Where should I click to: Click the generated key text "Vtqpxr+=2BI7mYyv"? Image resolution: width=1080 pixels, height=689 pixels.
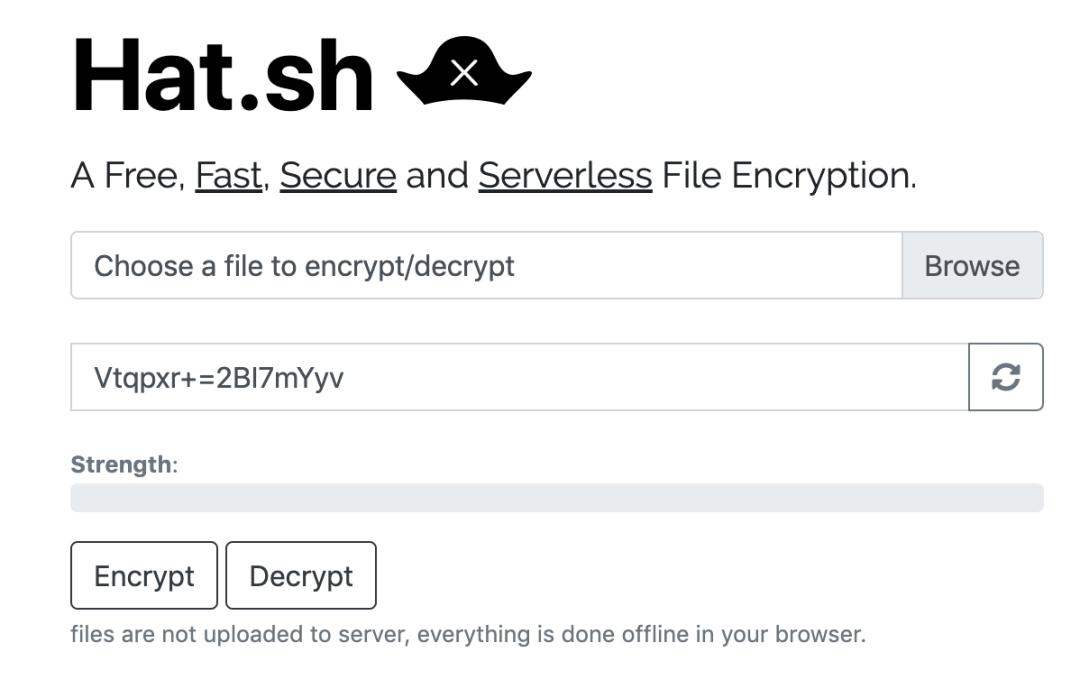tap(219, 377)
